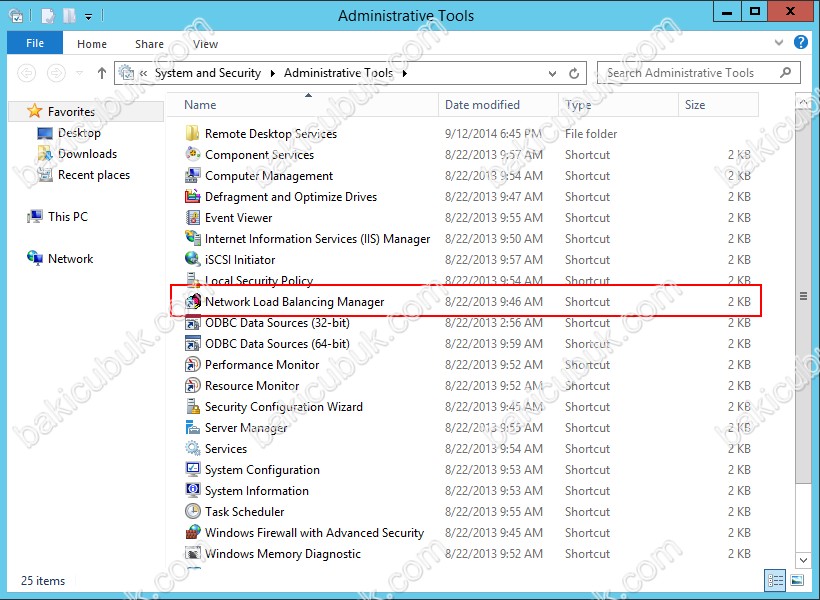The width and height of the screenshot is (820, 600).
Task: Select the Defragment and Optimize Drives icon
Action: pyautogui.click(x=192, y=196)
